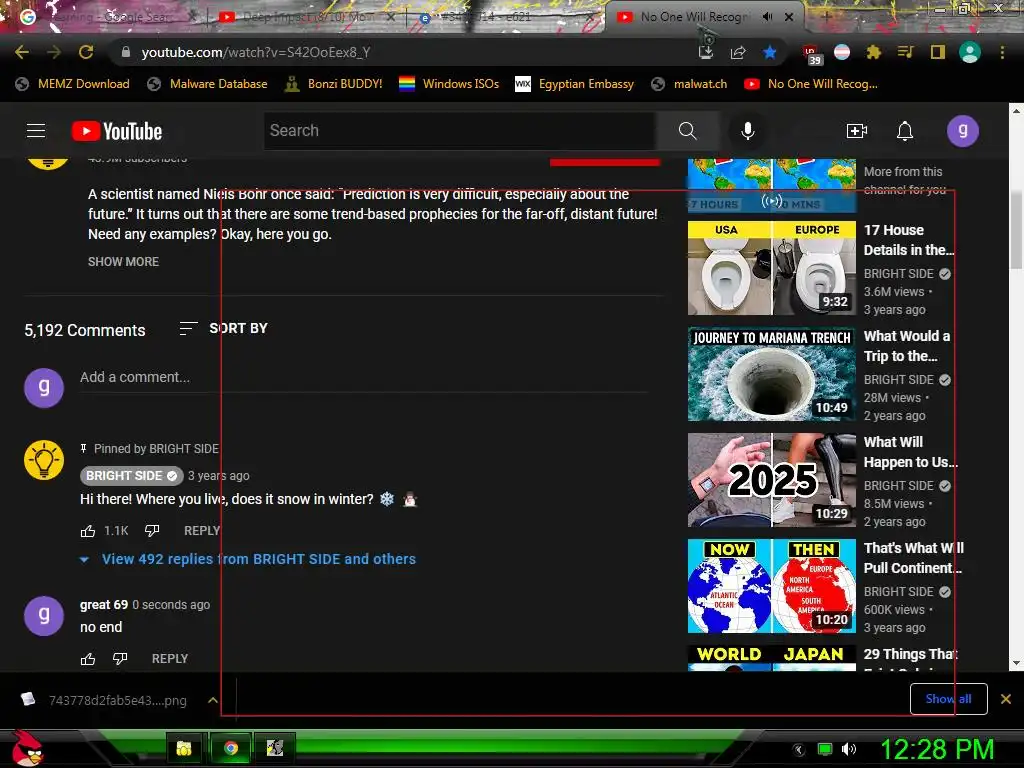Image resolution: width=1024 pixels, height=768 pixels.
Task: Open the file explorer taskbar icon
Action: 184,748
